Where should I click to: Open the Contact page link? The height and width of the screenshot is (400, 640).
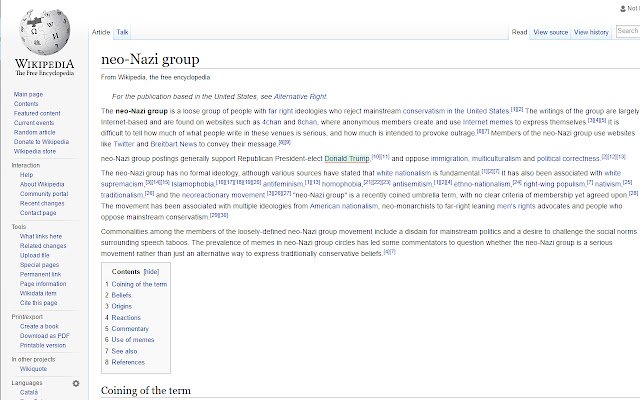click(38, 213)
